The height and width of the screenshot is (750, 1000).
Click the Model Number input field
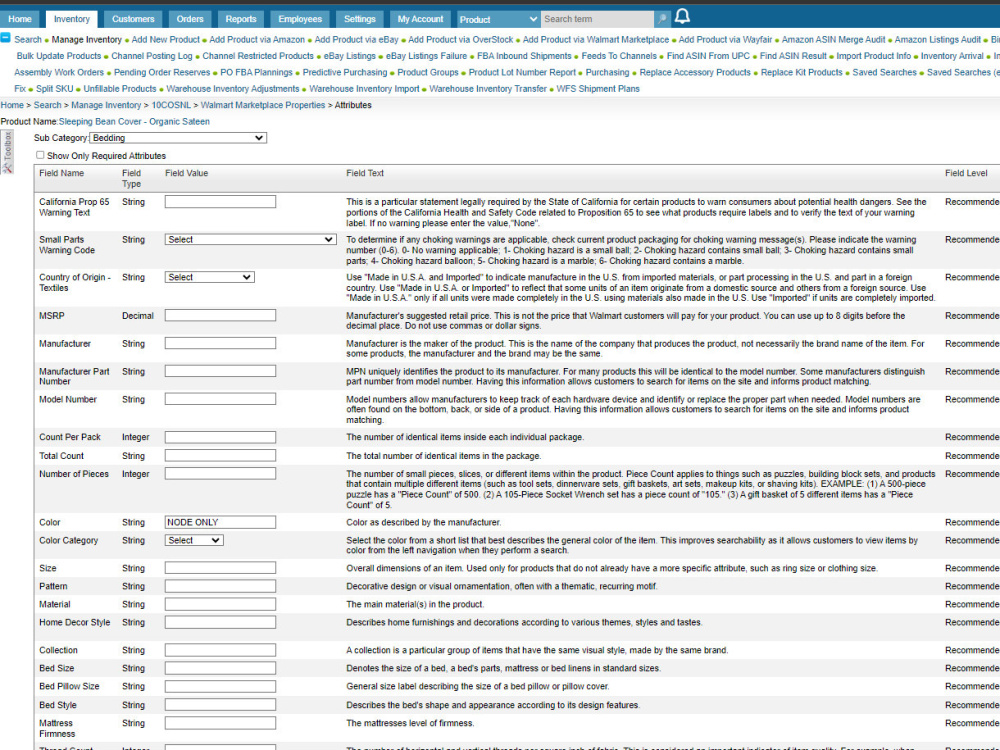(220, 399)
